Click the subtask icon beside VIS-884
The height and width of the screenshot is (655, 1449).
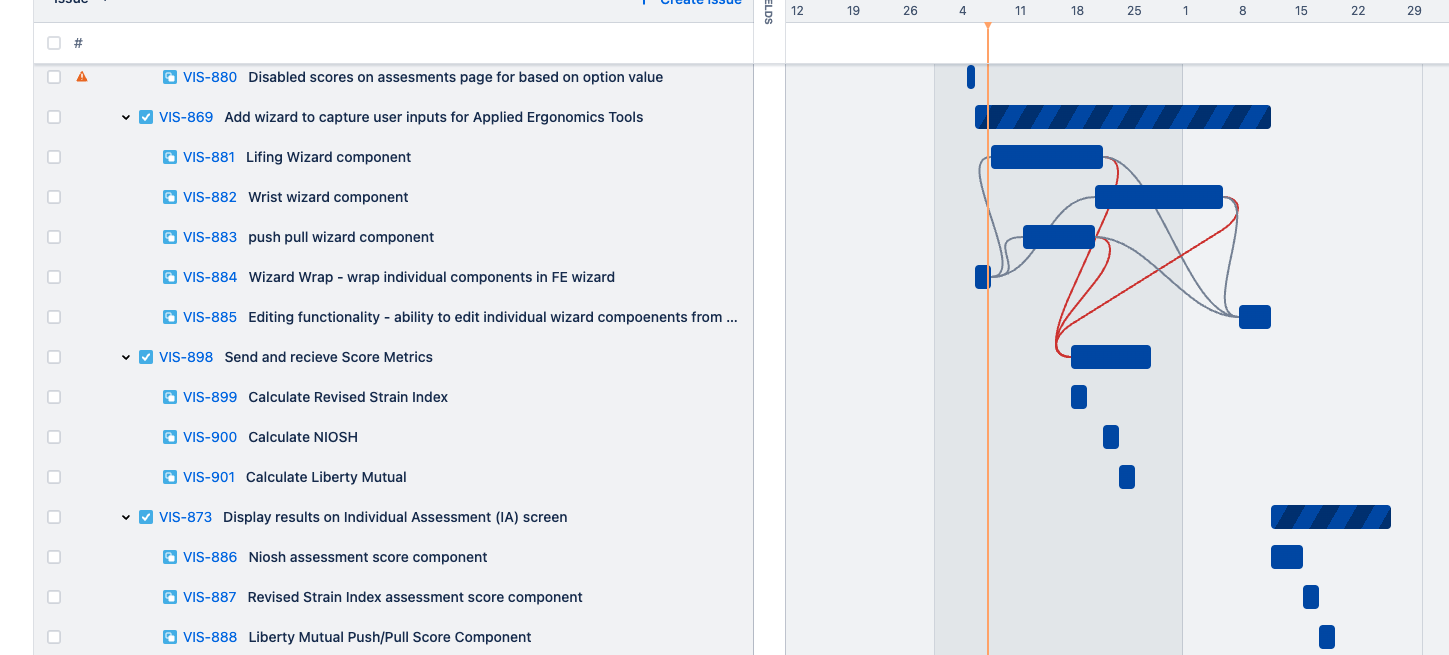point(168,277)
